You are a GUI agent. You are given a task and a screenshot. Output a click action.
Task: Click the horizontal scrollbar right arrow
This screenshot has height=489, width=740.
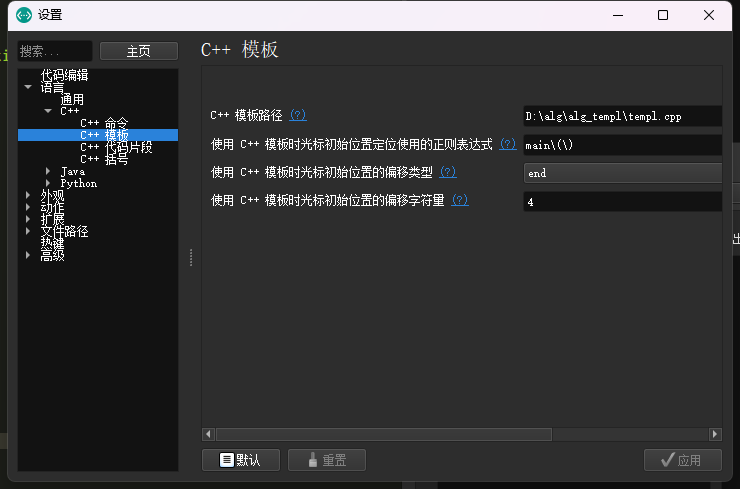[x=715, y=434]
